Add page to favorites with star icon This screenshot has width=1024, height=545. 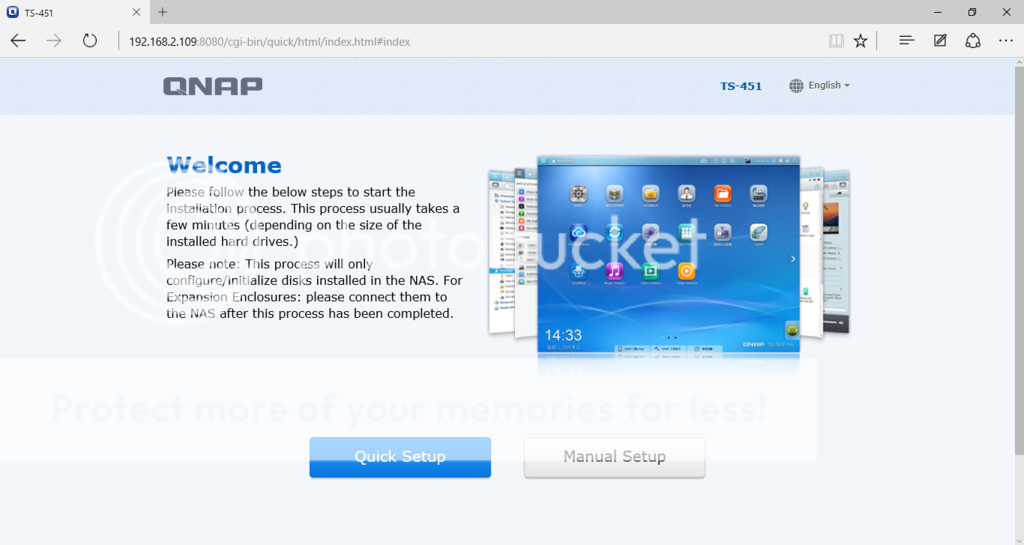[860, 41]
